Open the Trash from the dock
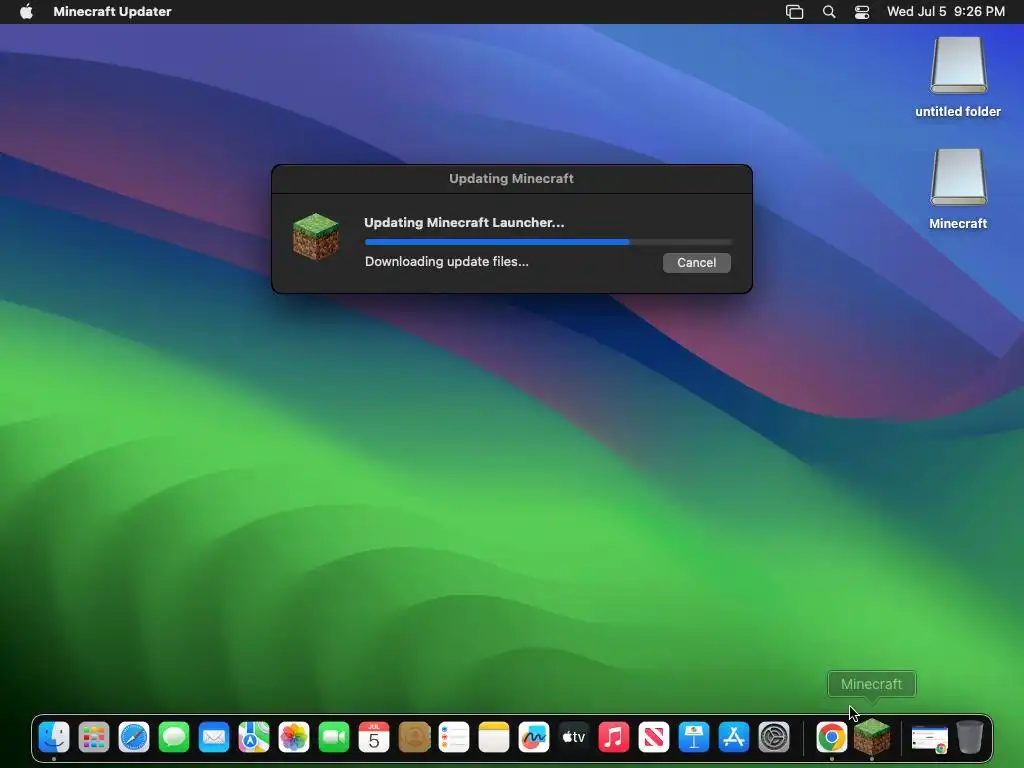1024x768 pixels. pyautogui.click(x=970, y=738)
